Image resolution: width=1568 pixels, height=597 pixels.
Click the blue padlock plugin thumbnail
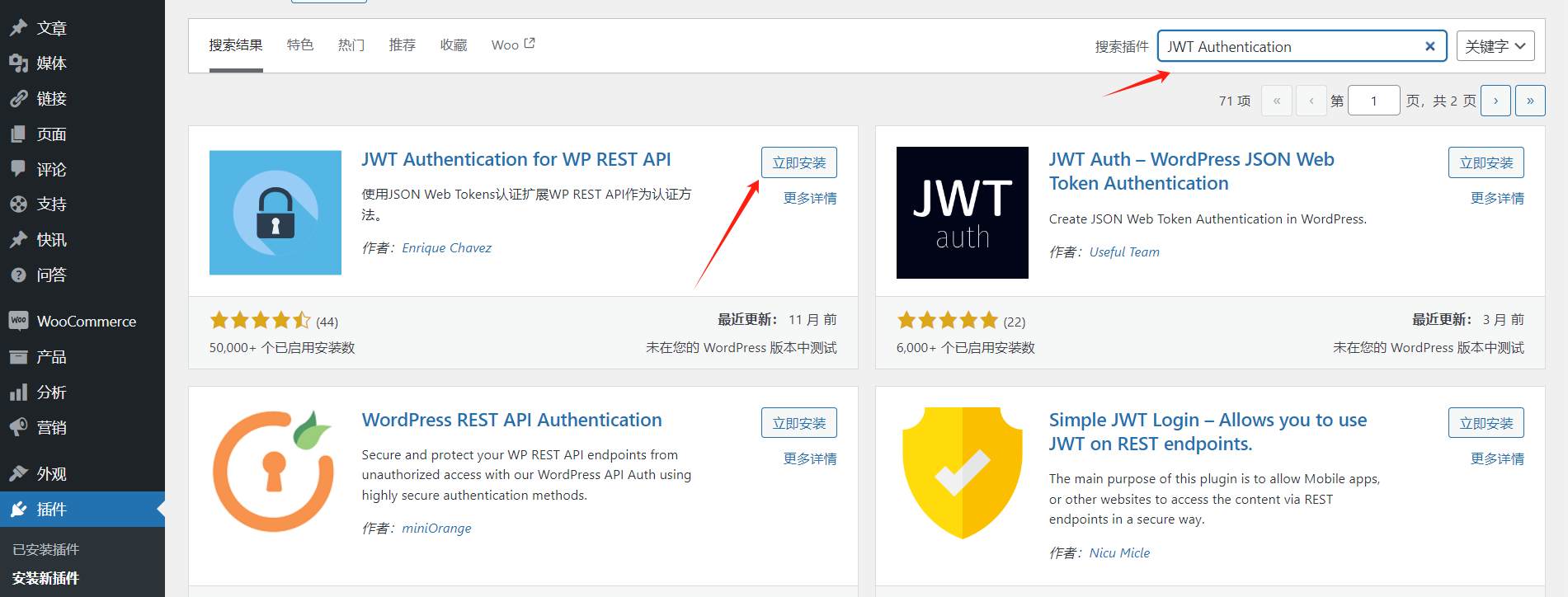point(275,213)
